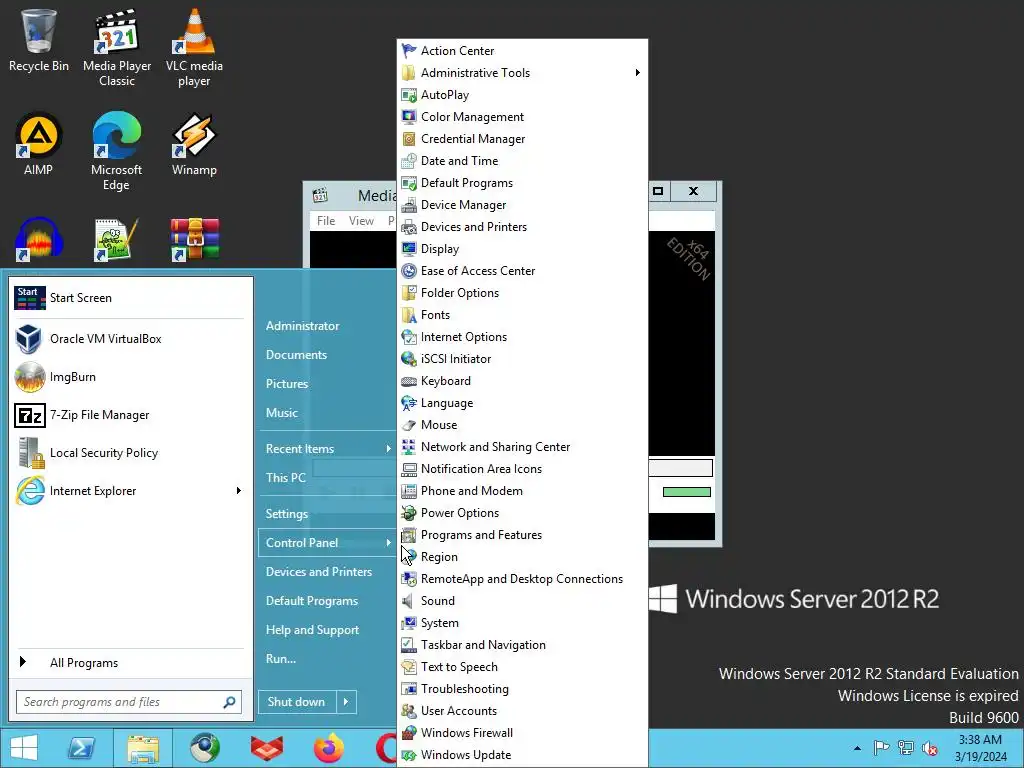Image resolution: width=1024 pixels, height=768 pixels.
Task: Launch Firefox from the taskbar
Action: (x=328, y=748)
